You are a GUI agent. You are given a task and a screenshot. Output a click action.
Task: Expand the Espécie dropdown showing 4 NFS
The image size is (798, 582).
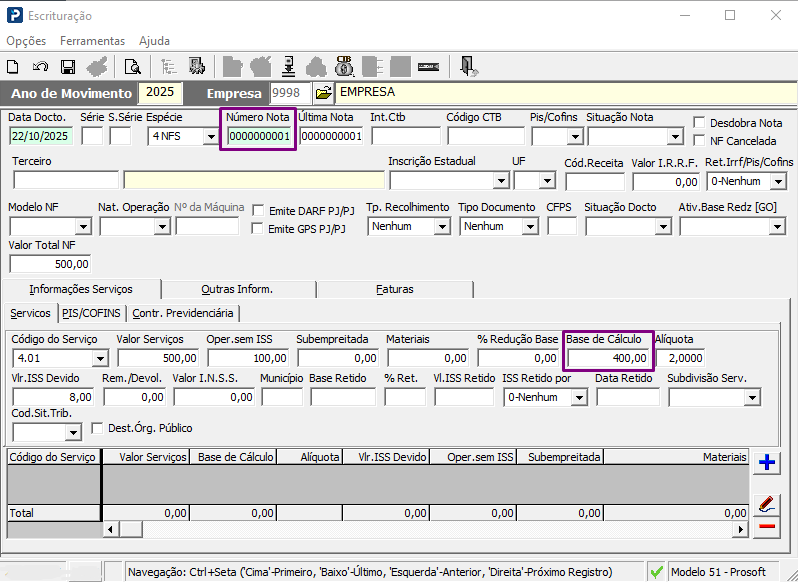[209, 137]
